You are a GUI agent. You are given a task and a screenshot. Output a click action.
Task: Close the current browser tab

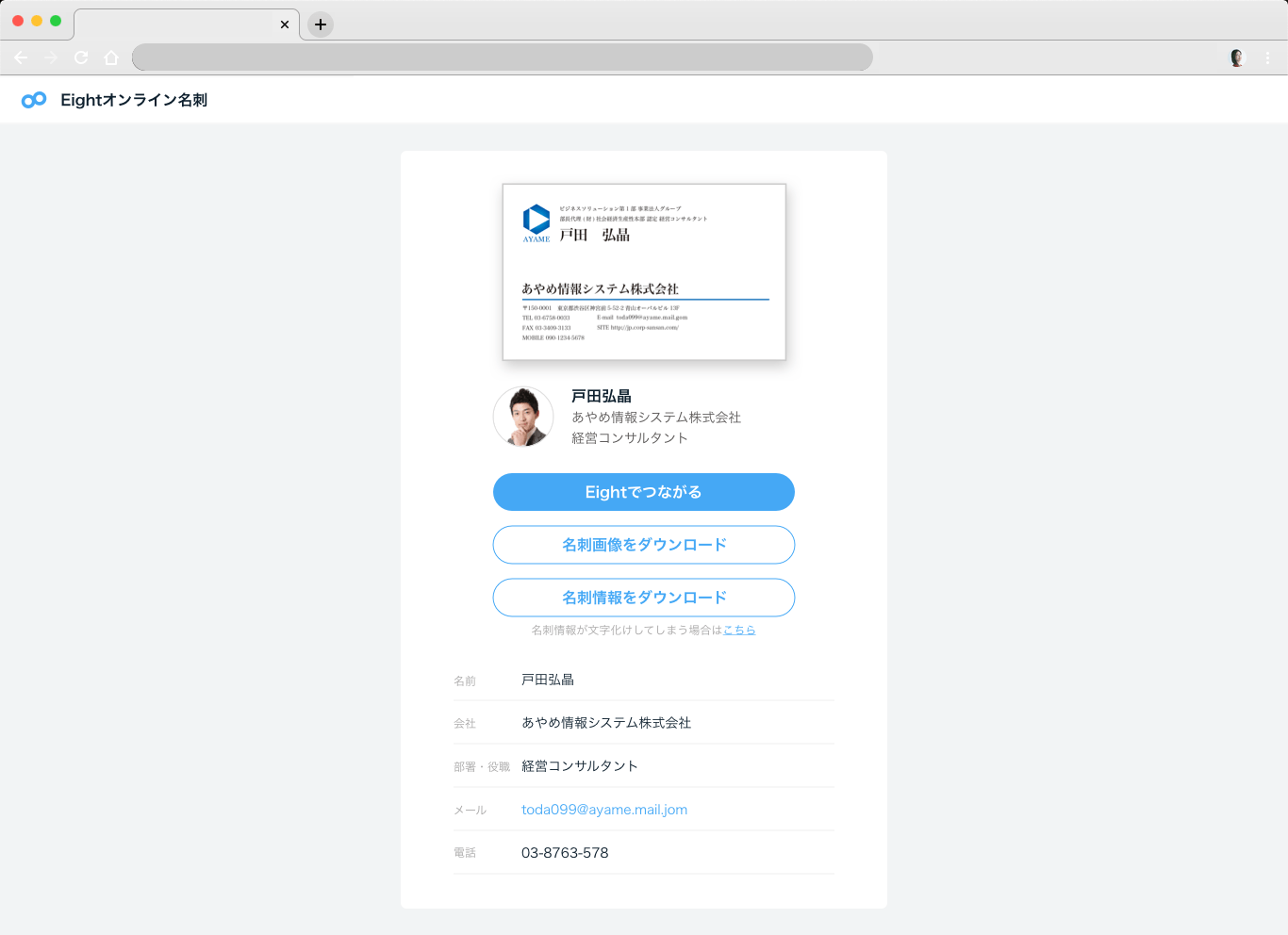(x=285, y=25)
